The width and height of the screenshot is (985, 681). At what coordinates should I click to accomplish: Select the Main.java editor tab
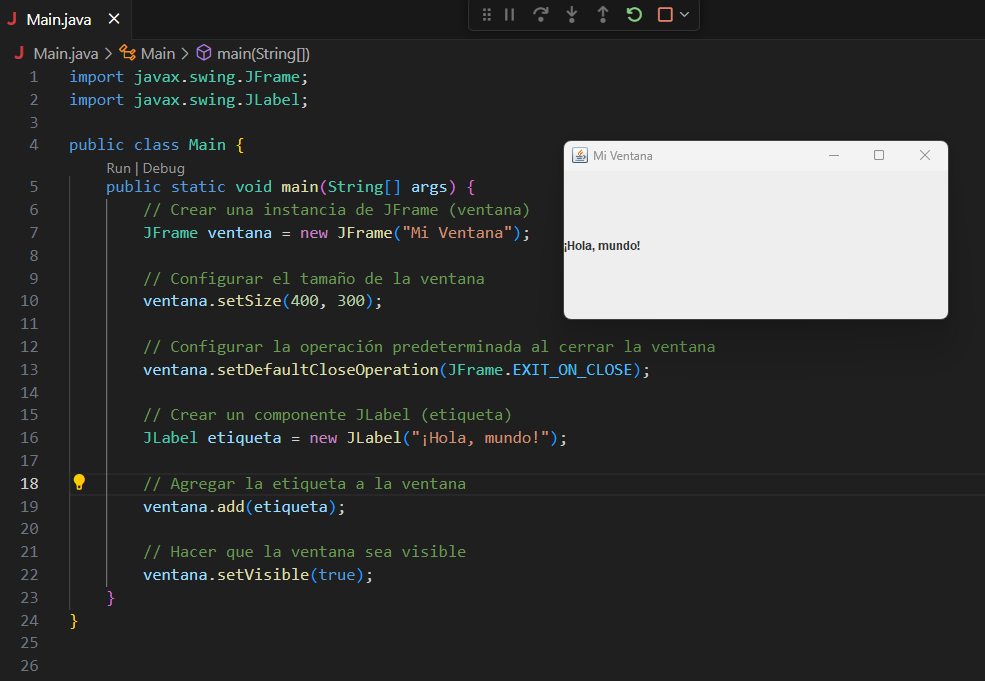[63, 19]
